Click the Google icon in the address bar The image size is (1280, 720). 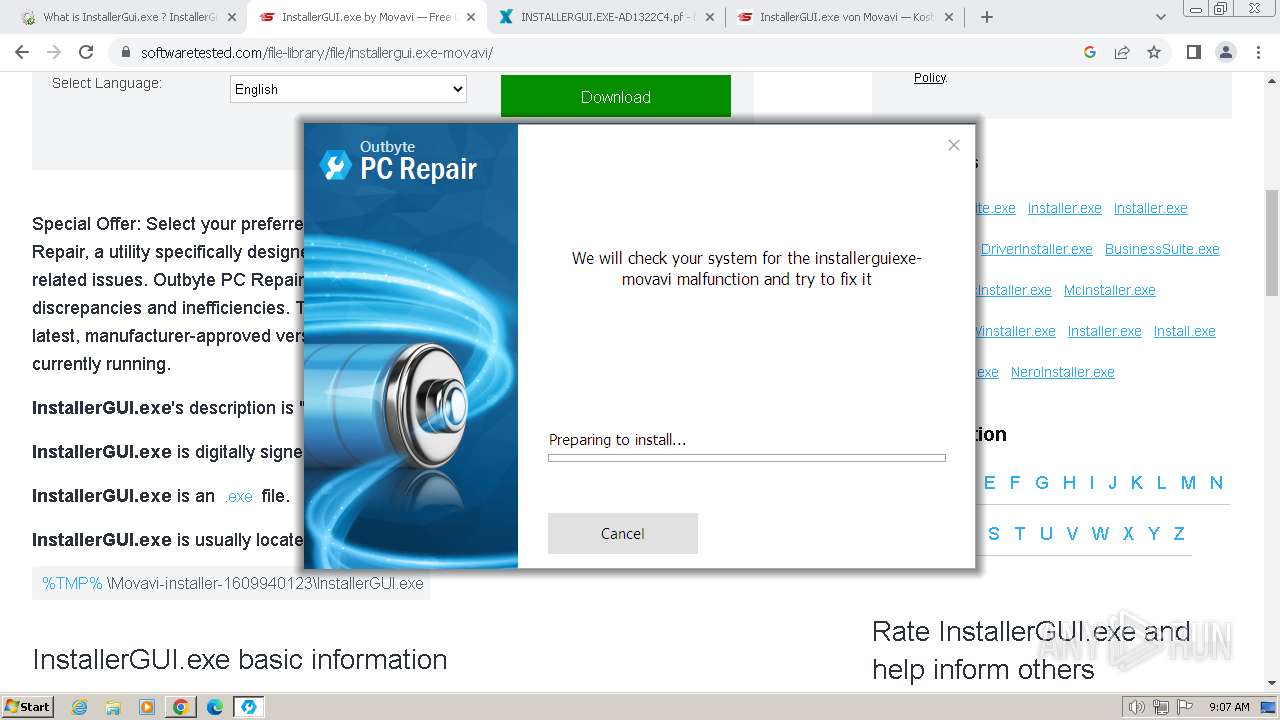(x=1090, y=52)
